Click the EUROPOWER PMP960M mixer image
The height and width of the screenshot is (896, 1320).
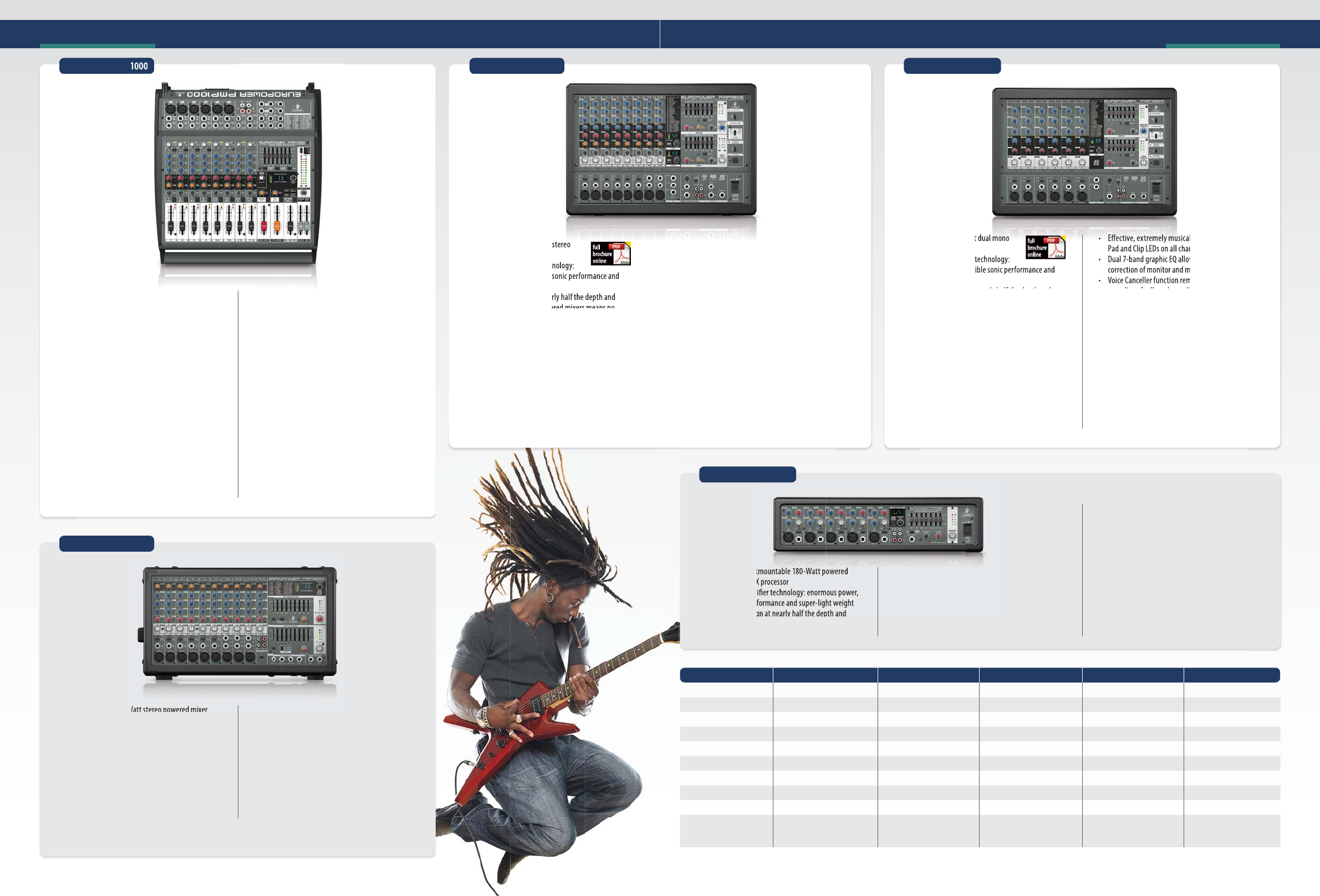pos(1084,152)
